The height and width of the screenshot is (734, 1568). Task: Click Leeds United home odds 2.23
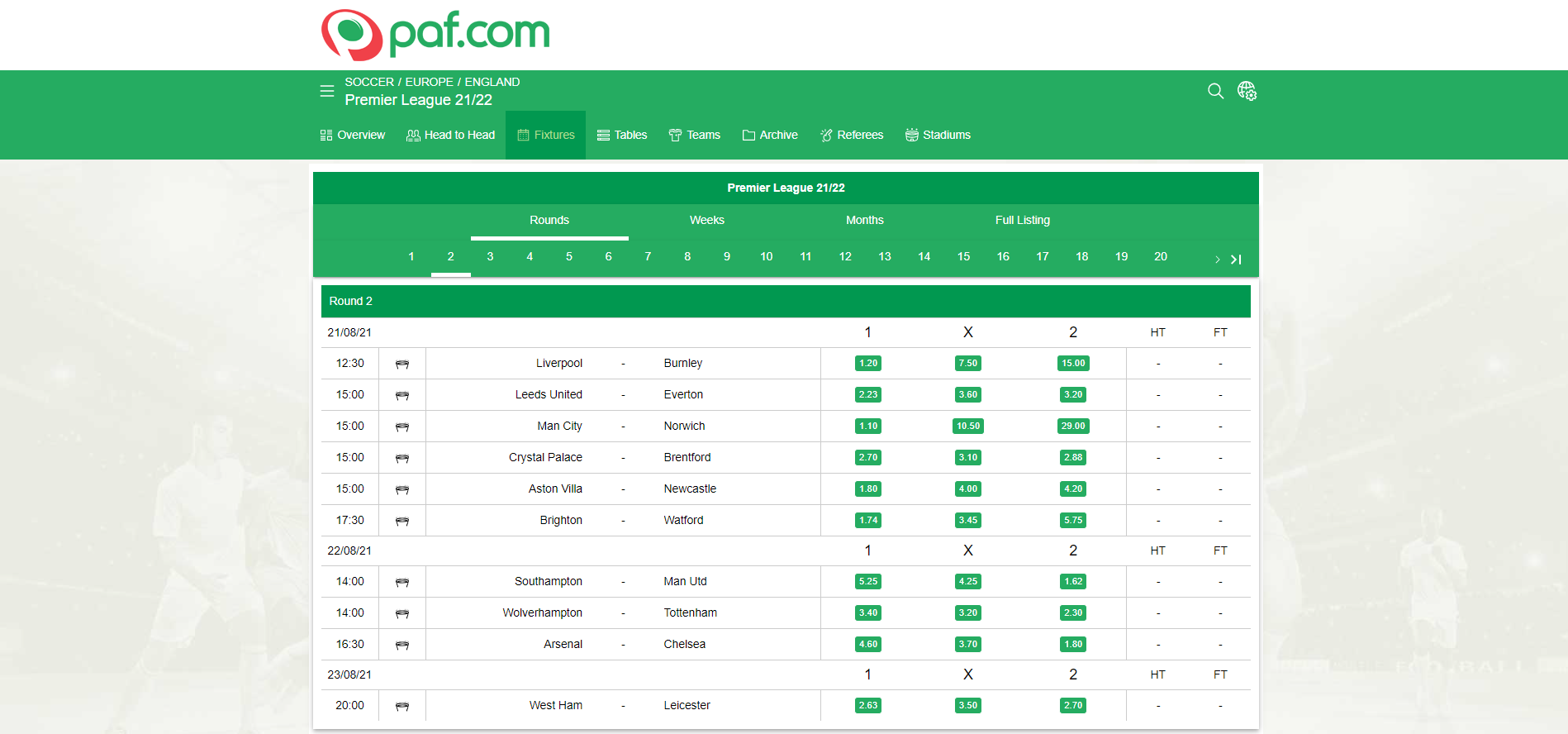click(868, 394)
